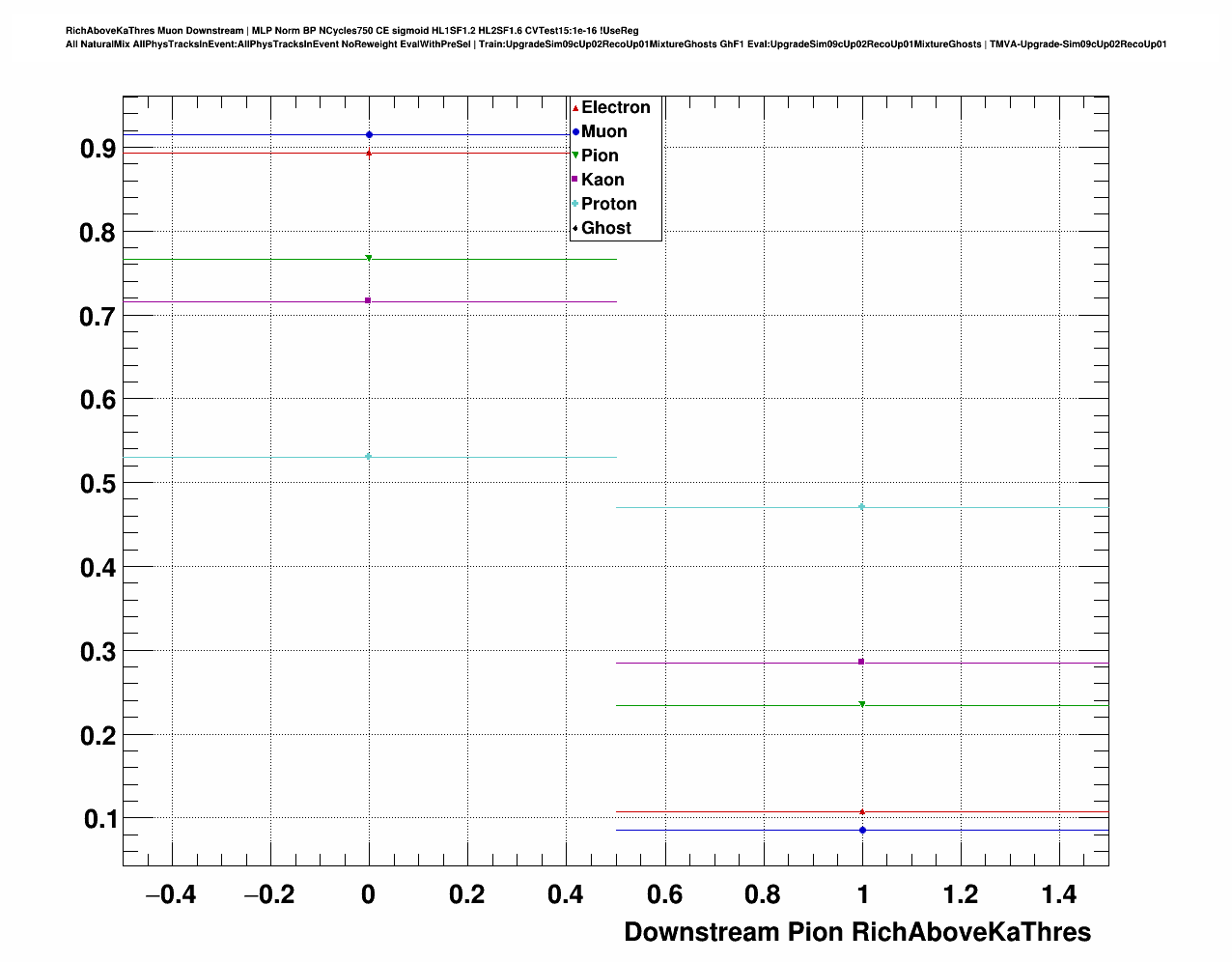Click the cyan Proton marker in legend
The image size is (1232, 962).
(x=575, y=204)
